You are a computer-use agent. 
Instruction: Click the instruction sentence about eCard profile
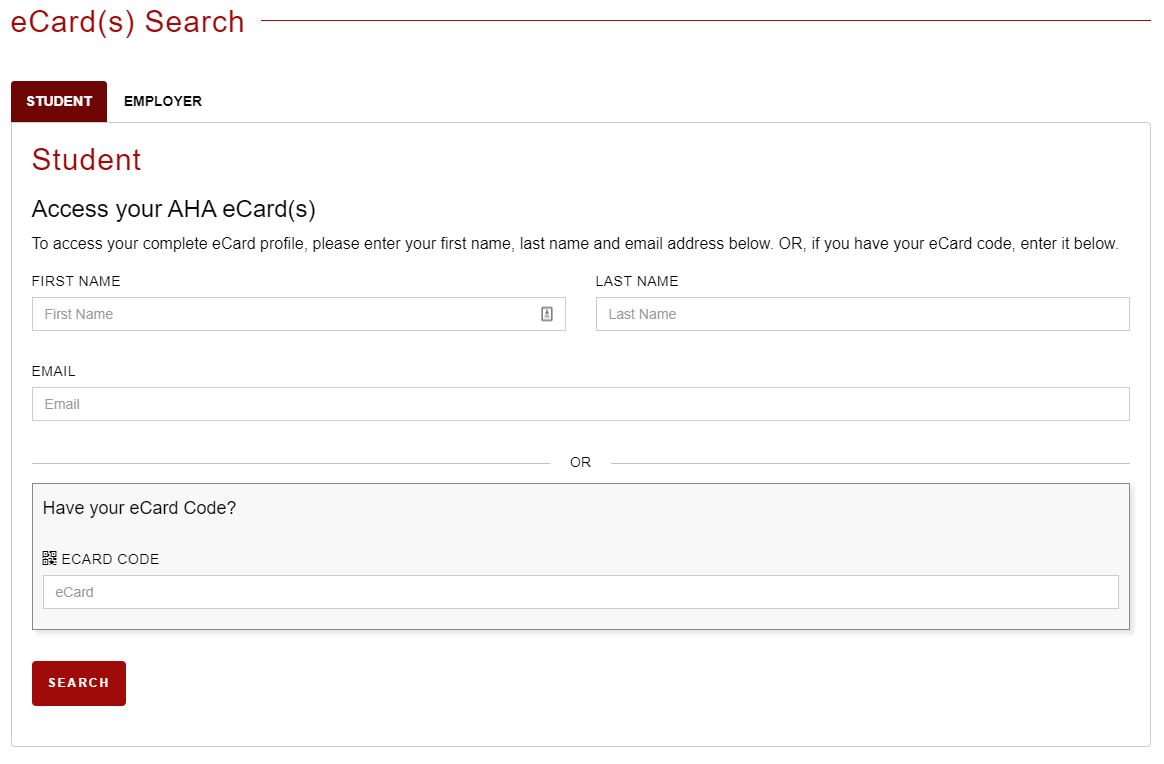(575, 244)
